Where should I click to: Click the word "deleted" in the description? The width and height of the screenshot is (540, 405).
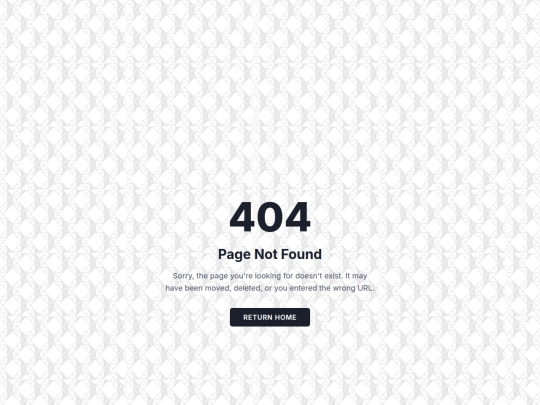click(x=247, y=288)
